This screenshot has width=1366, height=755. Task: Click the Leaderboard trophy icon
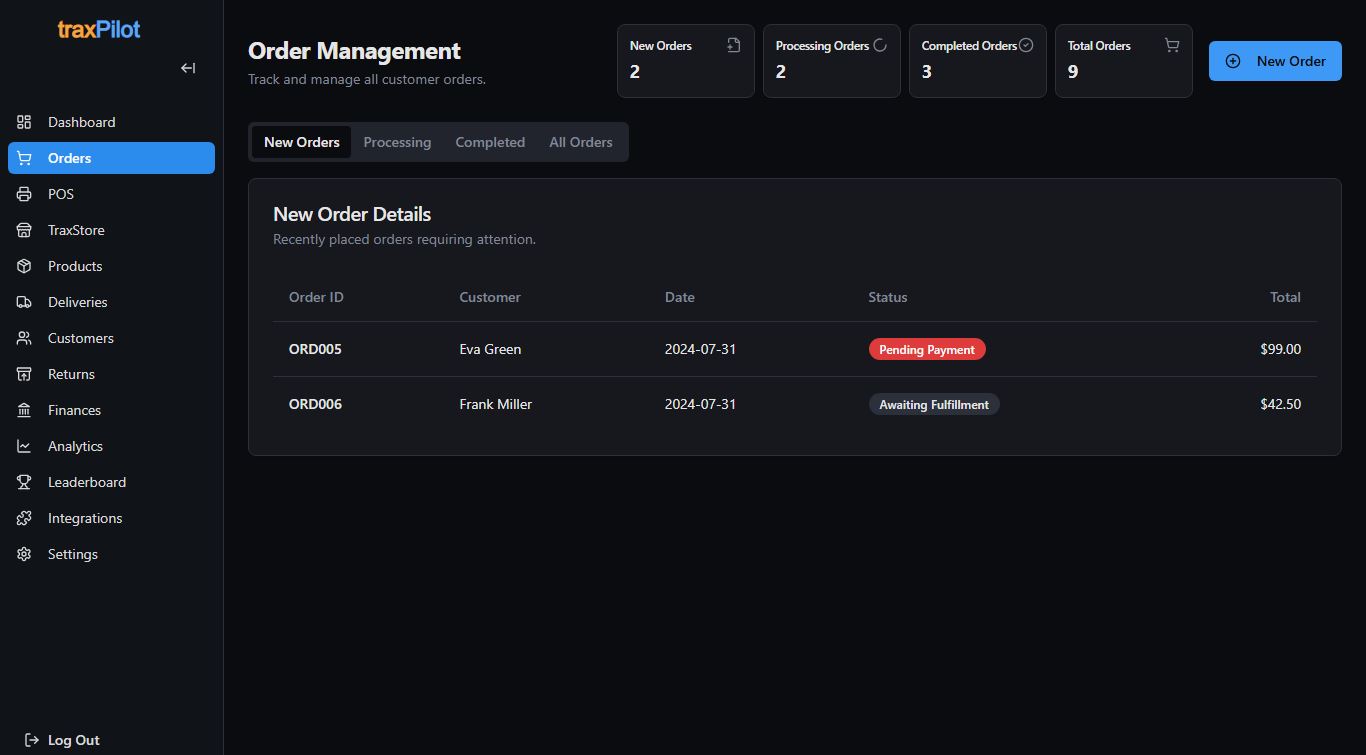click(24, 482)
